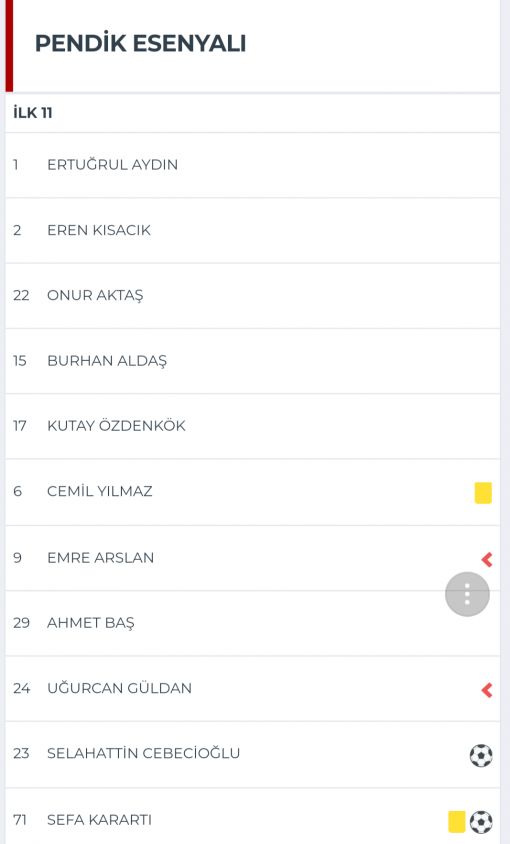Click Uğurcan Güldan's red substitution arrow
The height and width of the screenshot is (844, 510).
[x=487, y=690]
